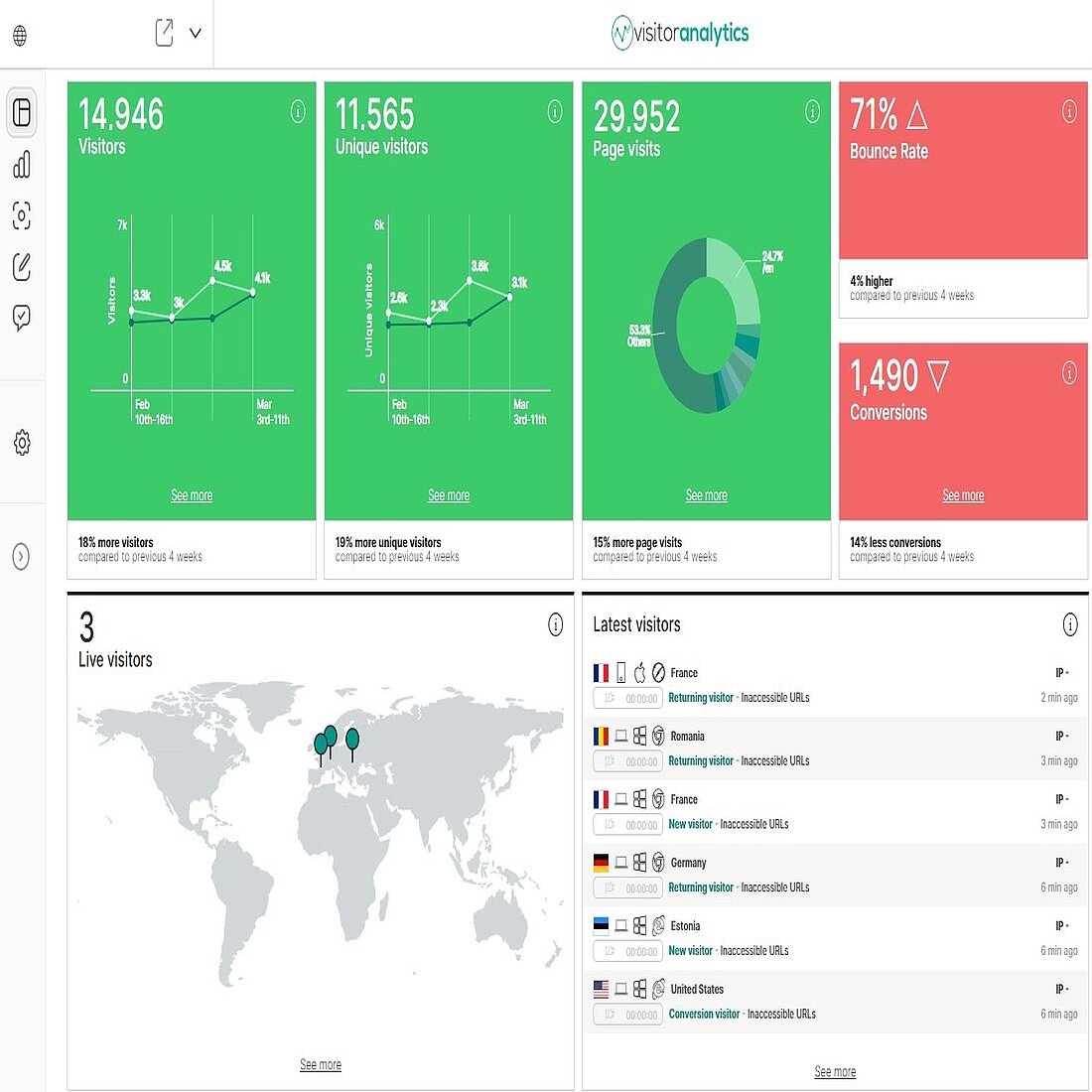The image size is (1092, 1092).
Task: Open the statistics bar chart icon in the sidebar
Action: [x=21, y=165]
